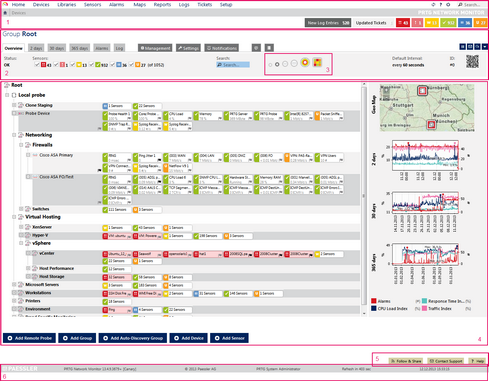
Task: Collapse the Firewalls group
Action: (21, 145)
